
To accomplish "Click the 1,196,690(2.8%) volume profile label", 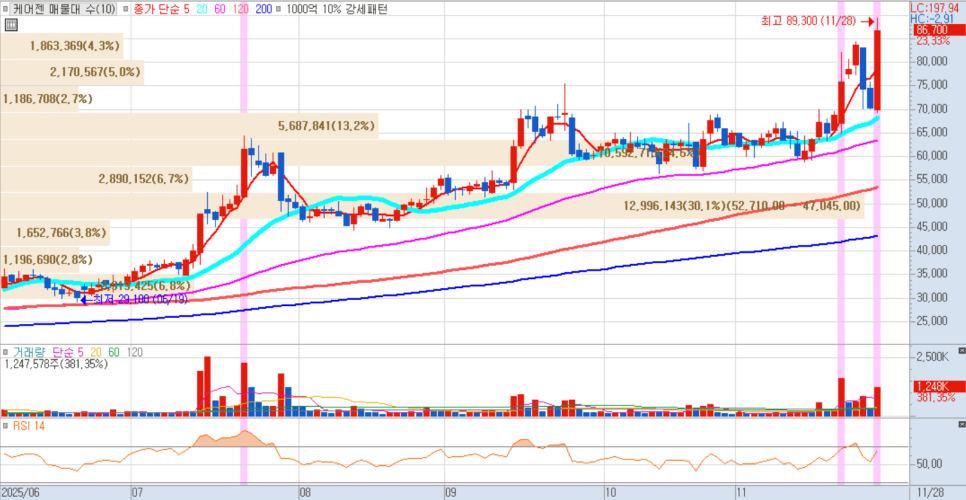I will click(48, 259).
